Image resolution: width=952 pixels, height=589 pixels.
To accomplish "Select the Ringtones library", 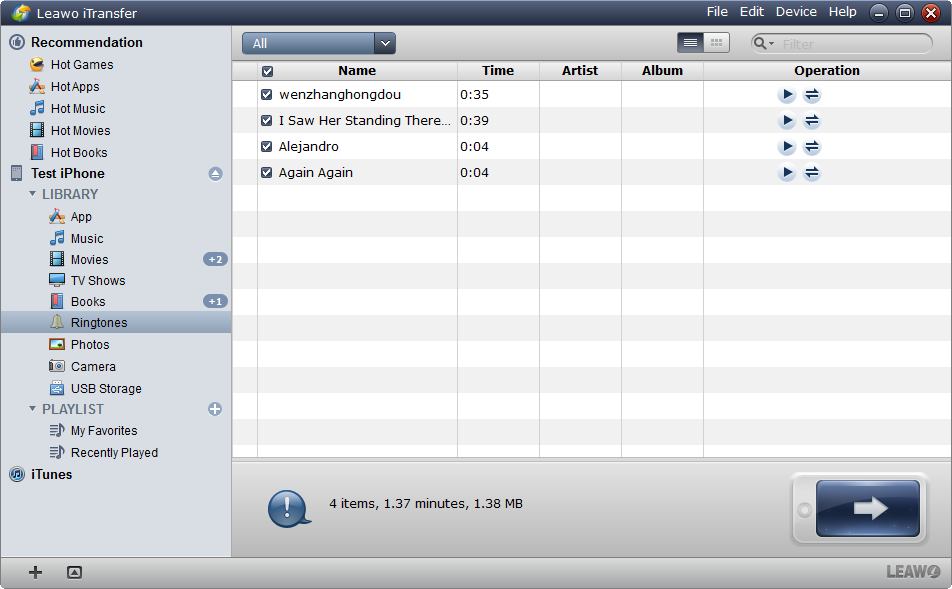I will tap(116, 322).
